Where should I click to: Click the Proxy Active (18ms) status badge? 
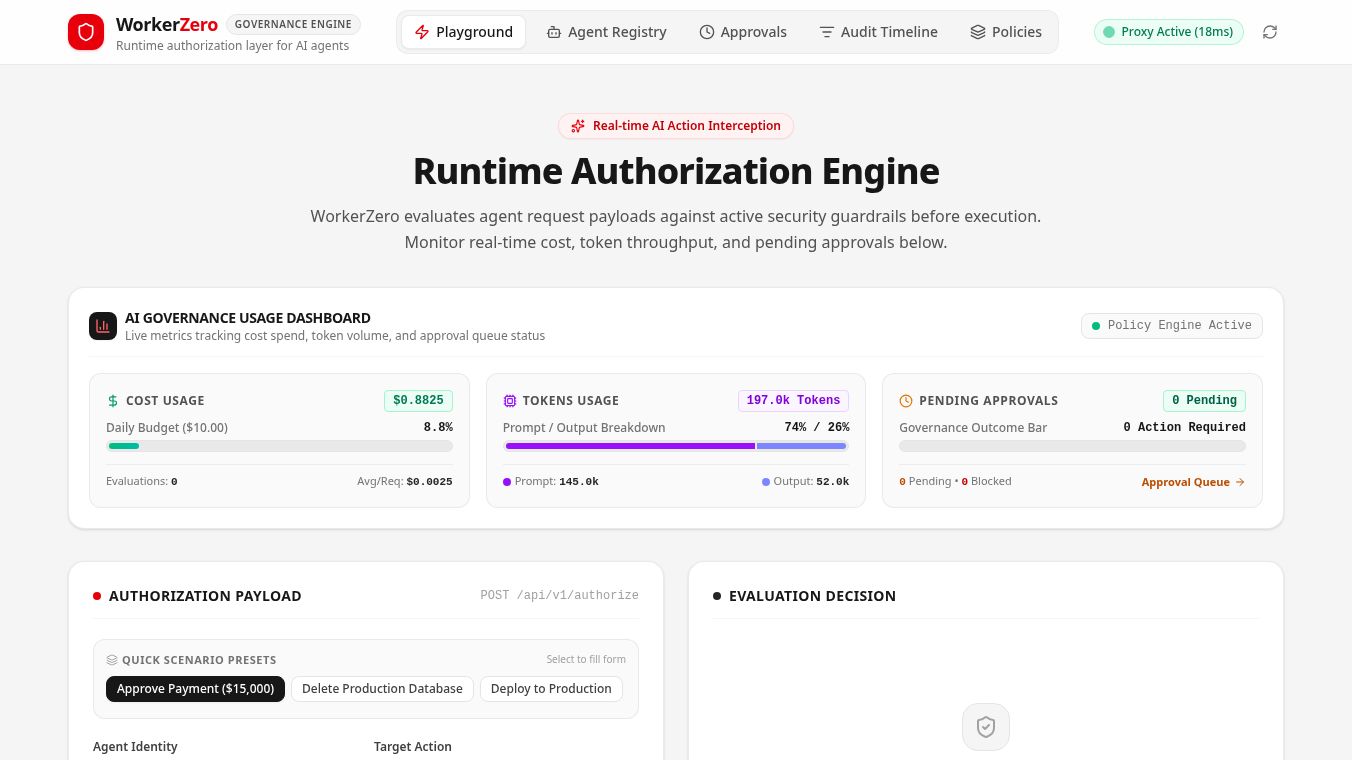[1169, 32]
